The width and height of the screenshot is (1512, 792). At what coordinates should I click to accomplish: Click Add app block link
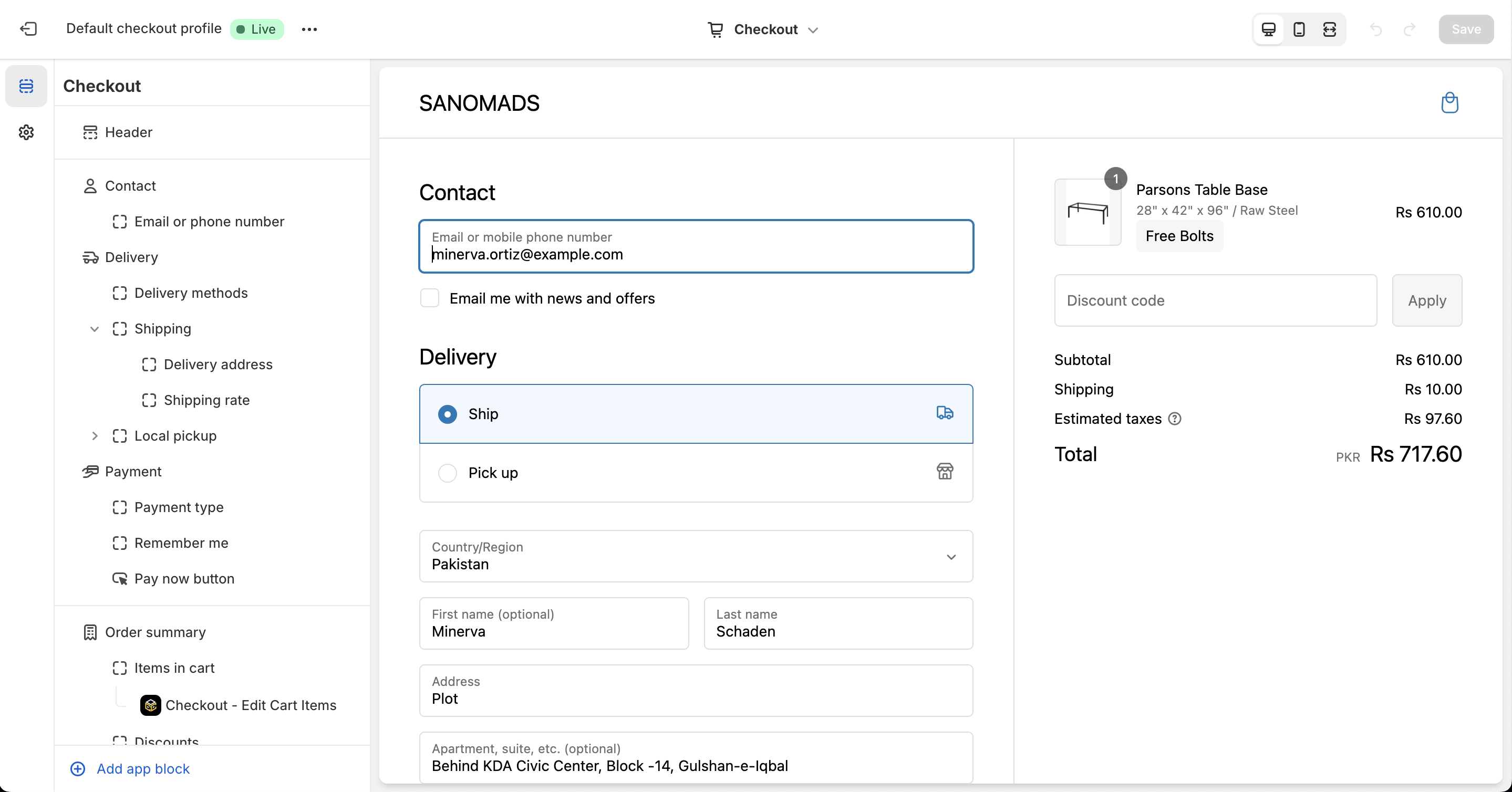point(130,769)
